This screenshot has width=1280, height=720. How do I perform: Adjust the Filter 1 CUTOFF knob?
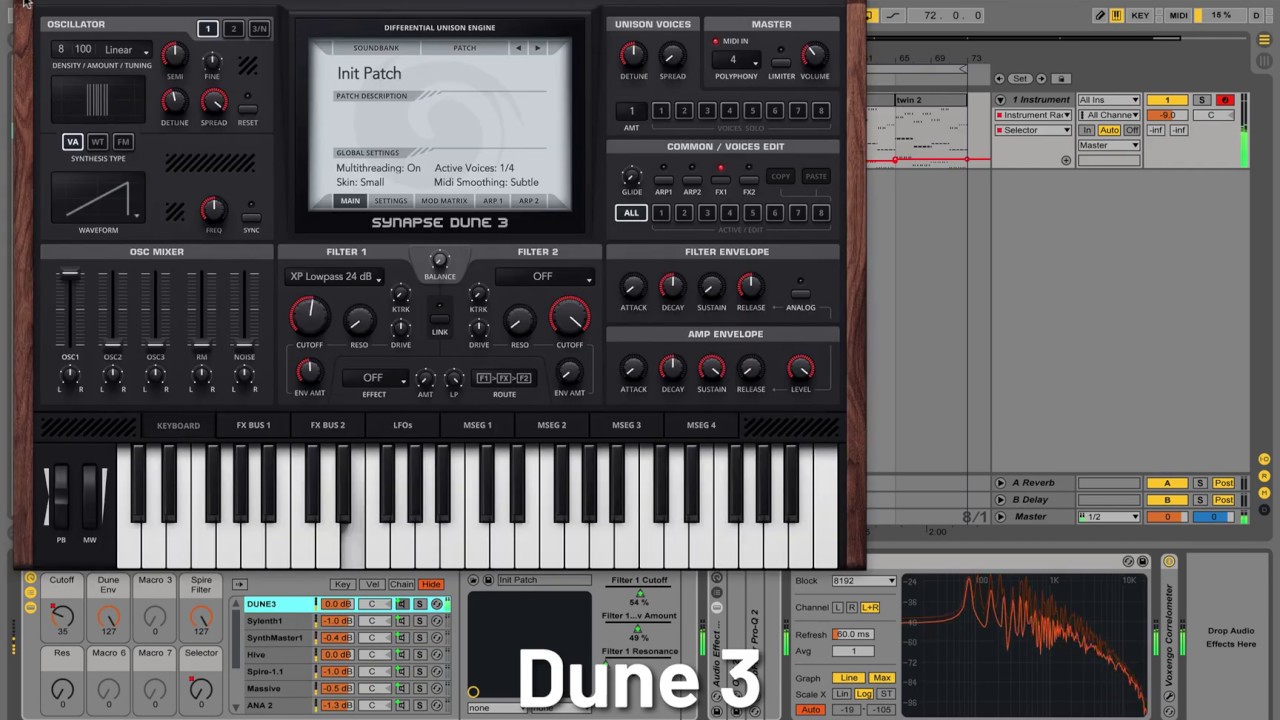pyautogui.click(x=309, y=316)
